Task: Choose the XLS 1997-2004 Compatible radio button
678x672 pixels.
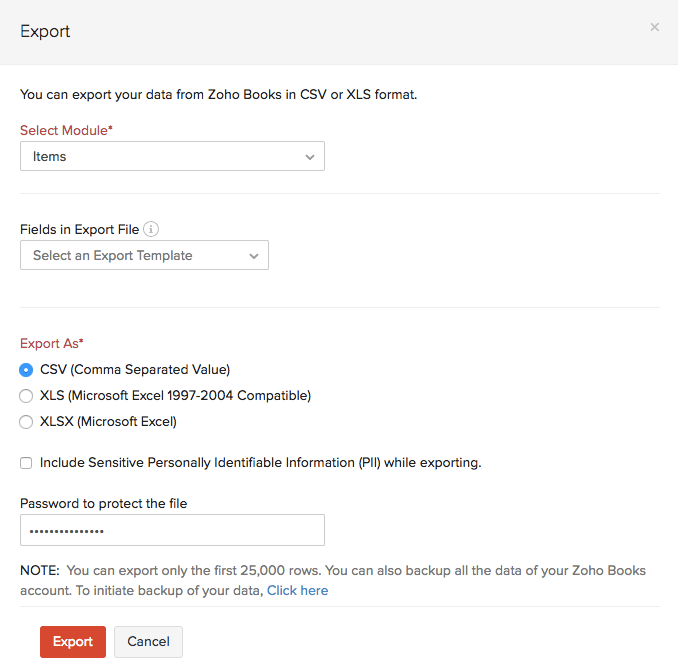Action: pyautogui.click(x=27, y=395)
